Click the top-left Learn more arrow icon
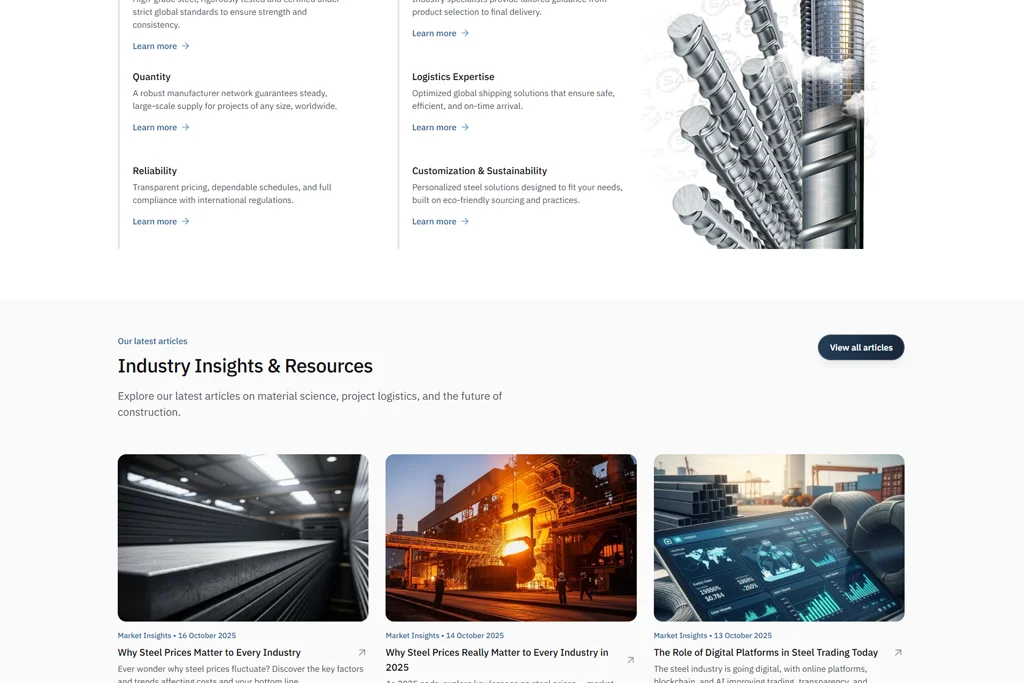Viewport: 1024px width, 683px height. [185, 46]
